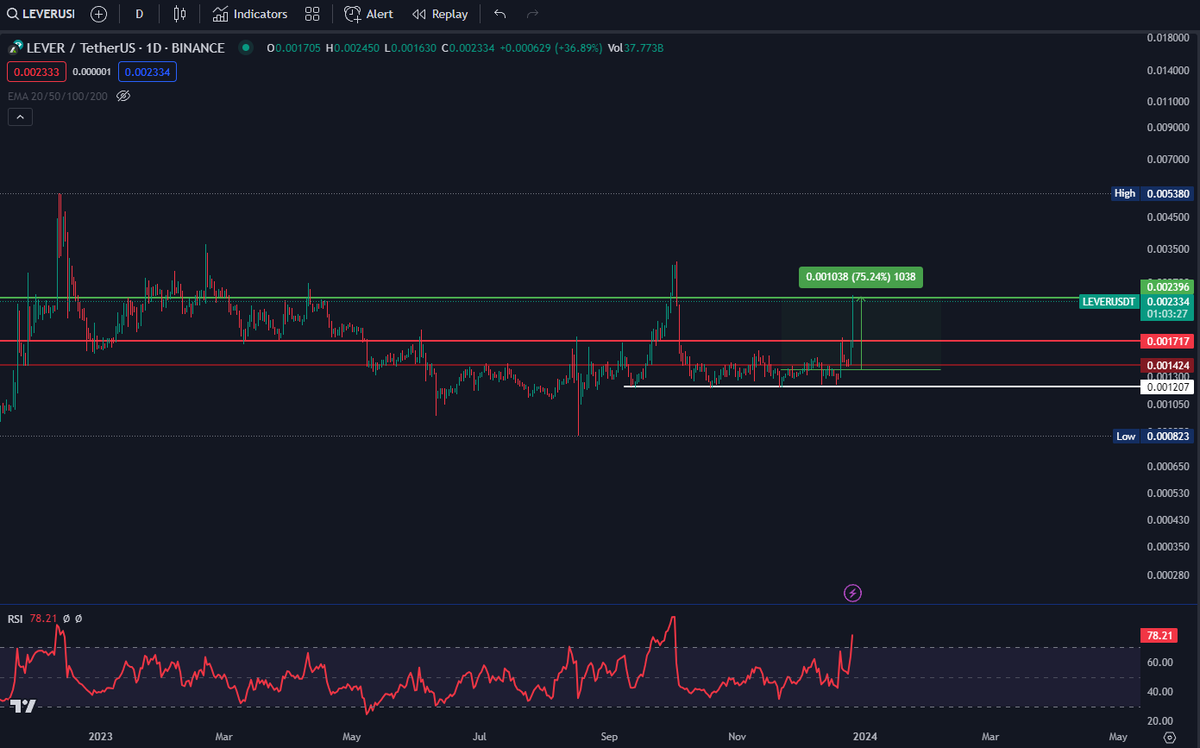Image resolution: width=1200 pixels, height=748 pixels.
Task: Select the 0.002396 green price label
Action: tap(1166, 286)
